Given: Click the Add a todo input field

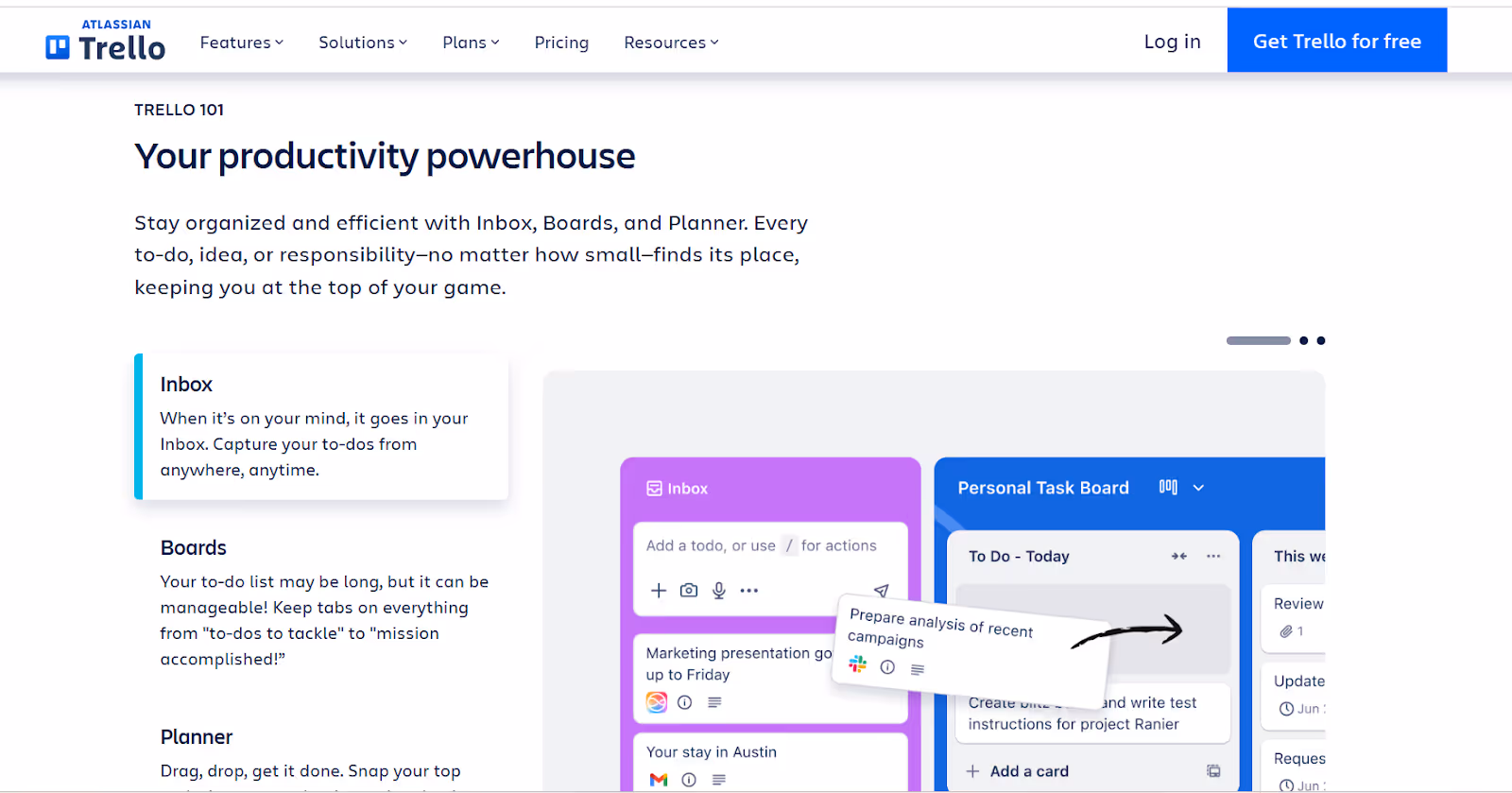Looking at the screenshot, I should coord(762,545).
